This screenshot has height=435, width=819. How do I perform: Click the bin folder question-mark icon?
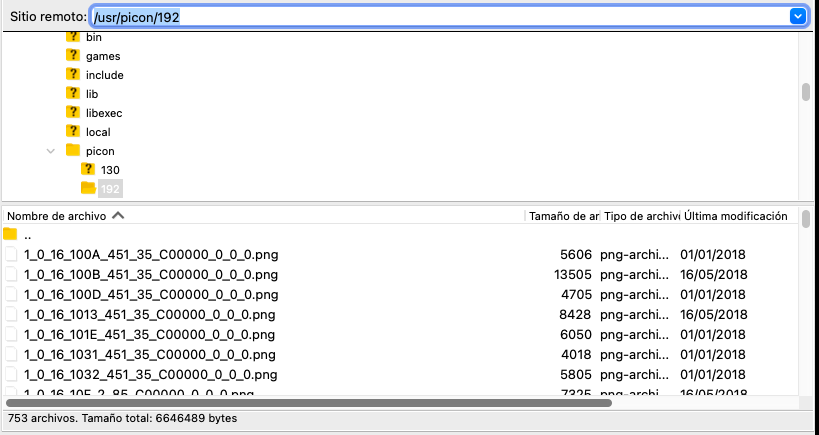pyautogui.click(x=72, y=37)
